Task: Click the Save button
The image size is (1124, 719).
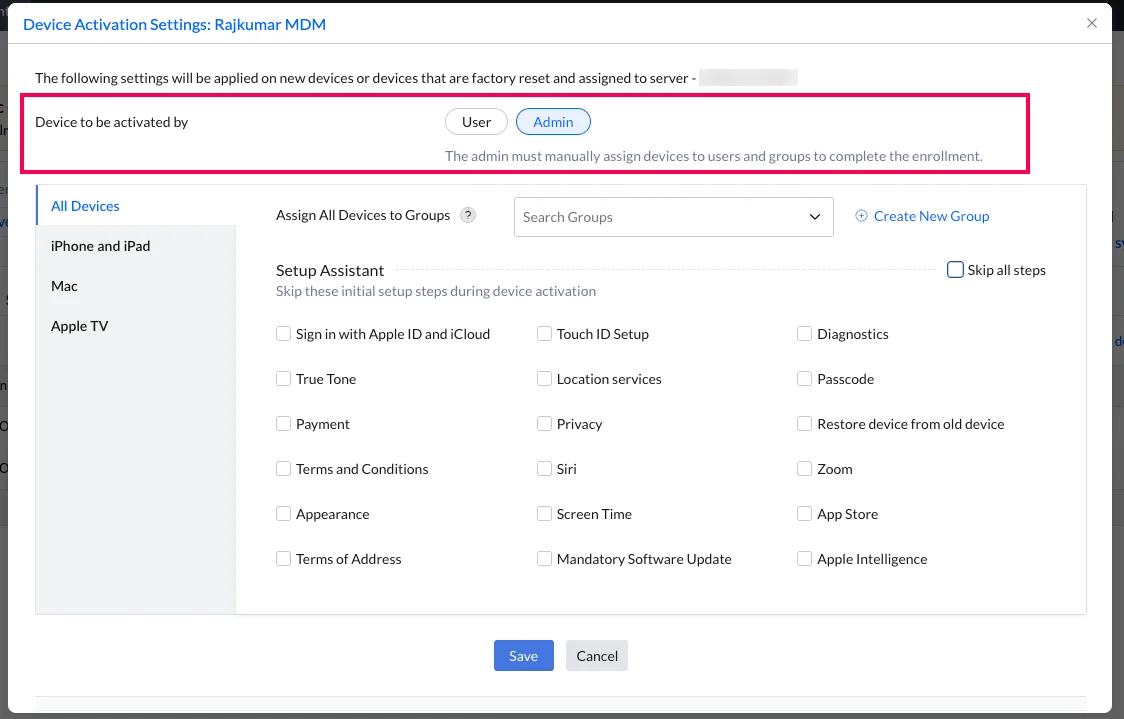Action: coord(523,655)
